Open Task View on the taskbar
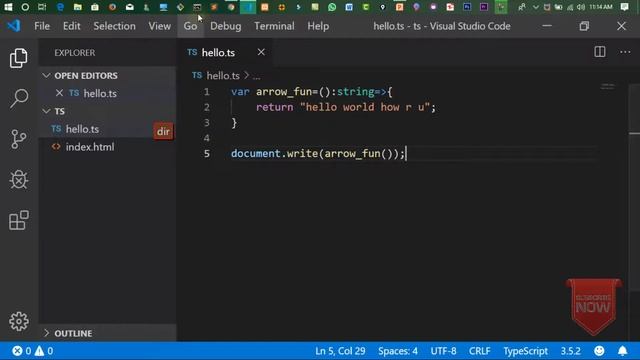Screen dimensions: 640x360 pos(42,7)
